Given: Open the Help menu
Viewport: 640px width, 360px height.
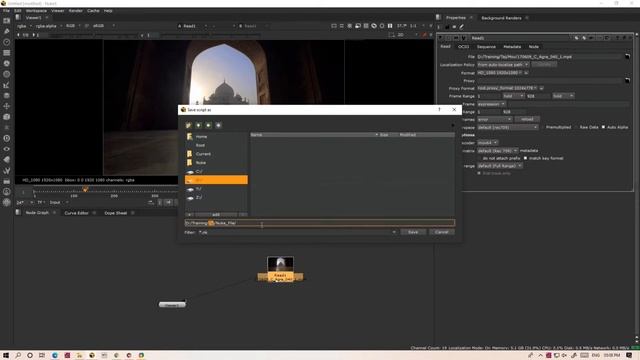Looking at the screenshot, I should [x=108, y=11].
